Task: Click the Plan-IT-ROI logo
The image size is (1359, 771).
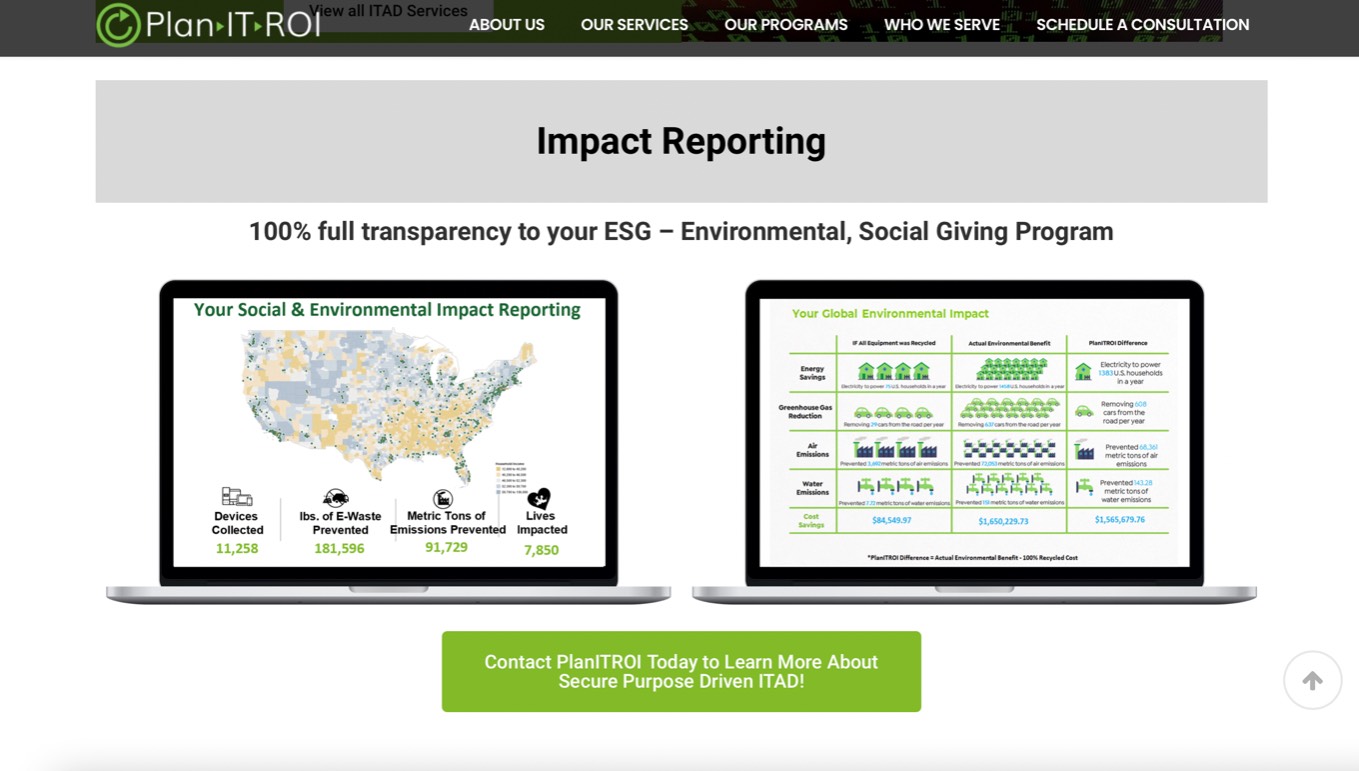Action: point(208,24)
